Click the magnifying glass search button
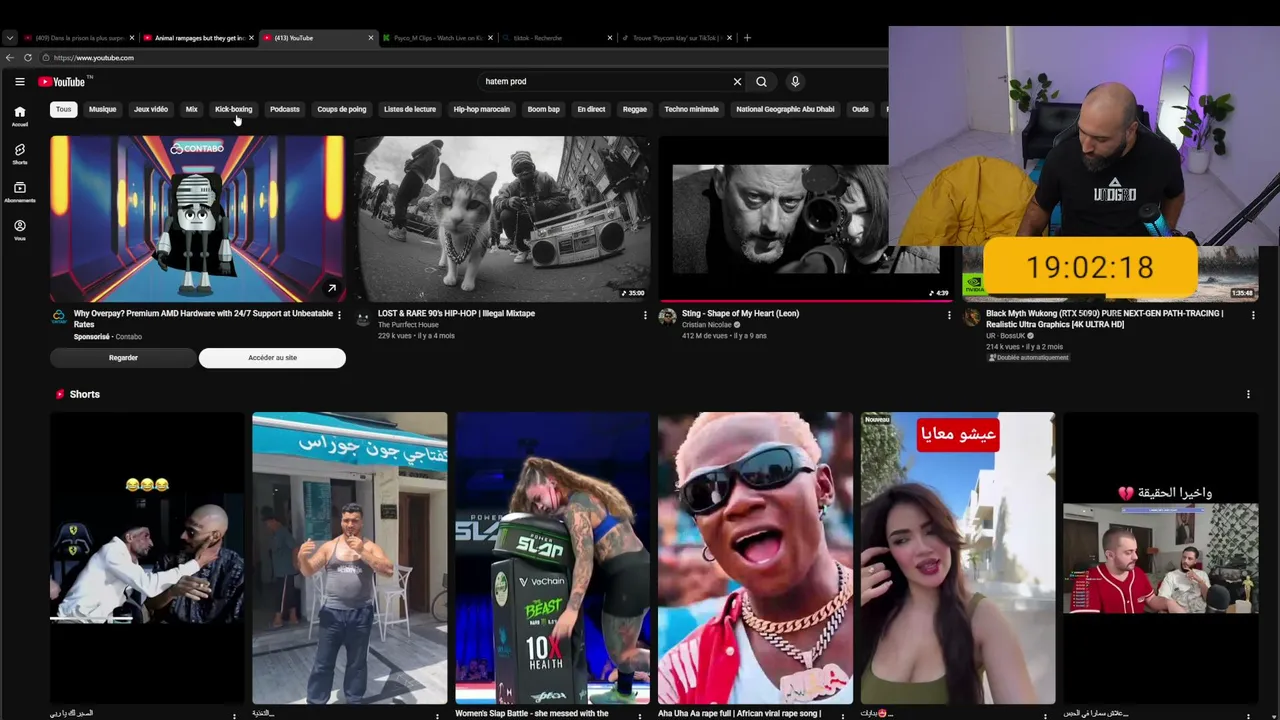The image size is (1280, 720). click(x=761, y=82)
